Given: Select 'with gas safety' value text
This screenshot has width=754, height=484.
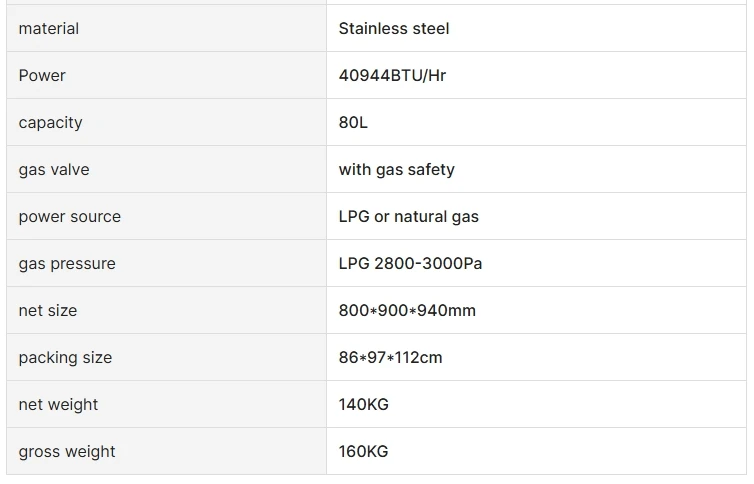Looking at the screenshot, I should 396,169.
